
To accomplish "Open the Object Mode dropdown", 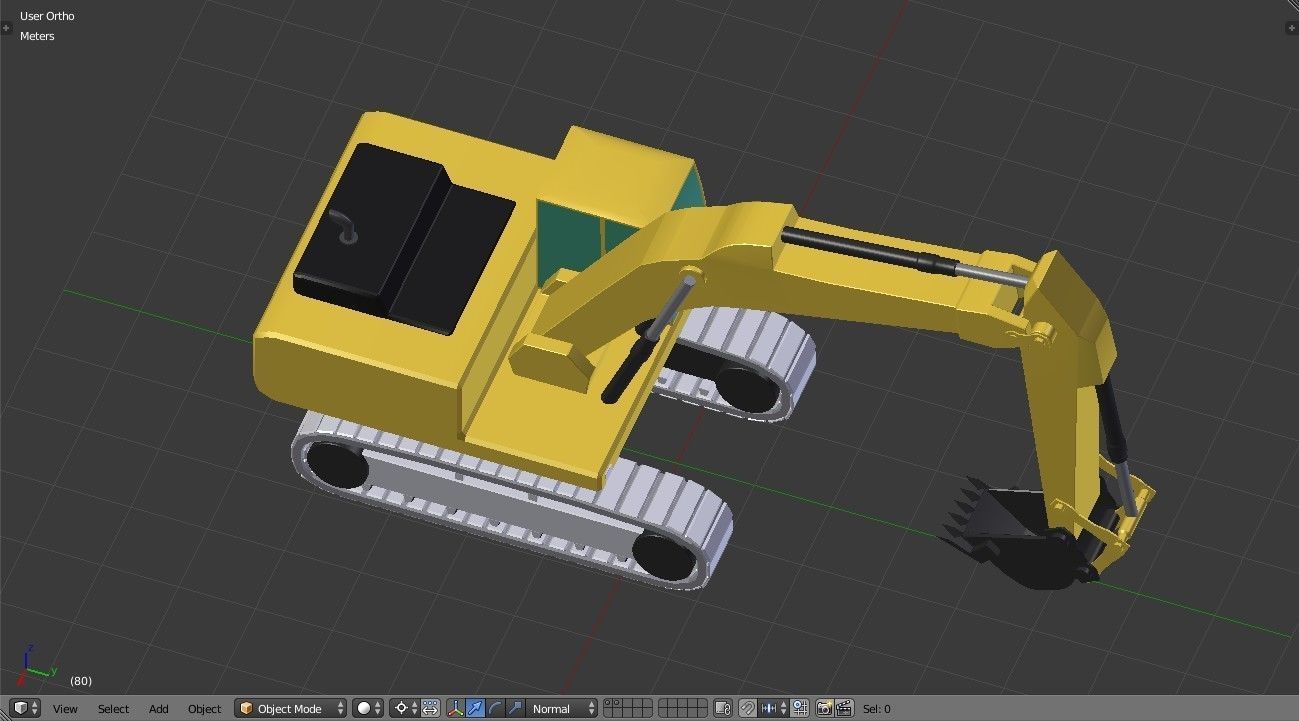I will pos(290,708).
